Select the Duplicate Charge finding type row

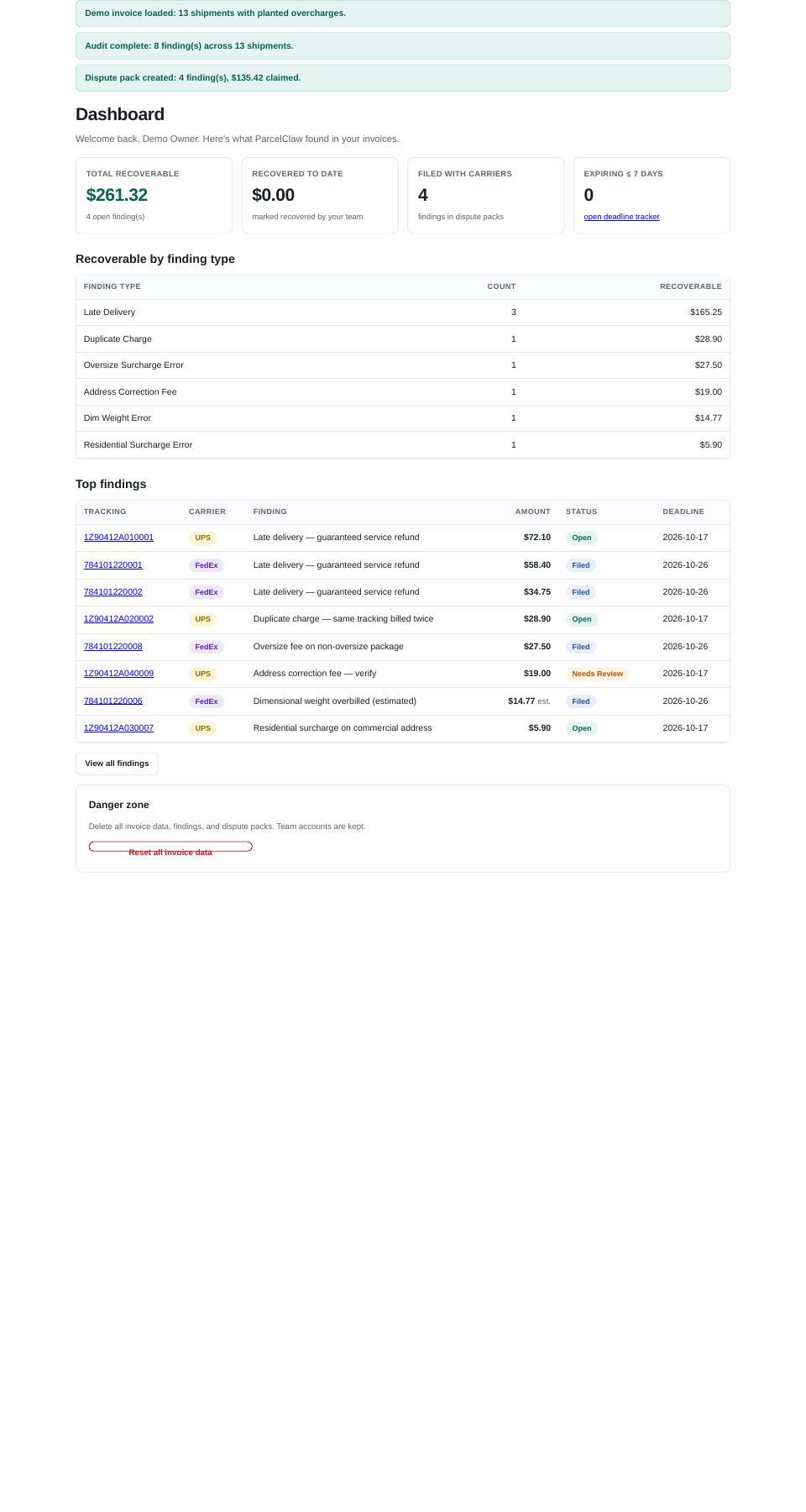[403, 339]
